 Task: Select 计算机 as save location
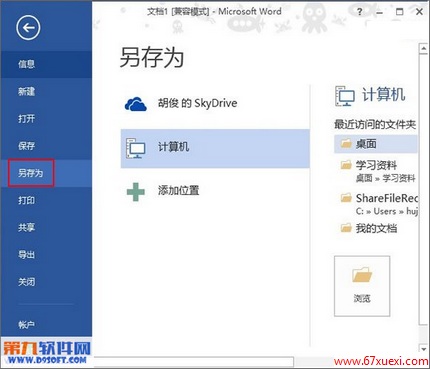click(215, 148)
